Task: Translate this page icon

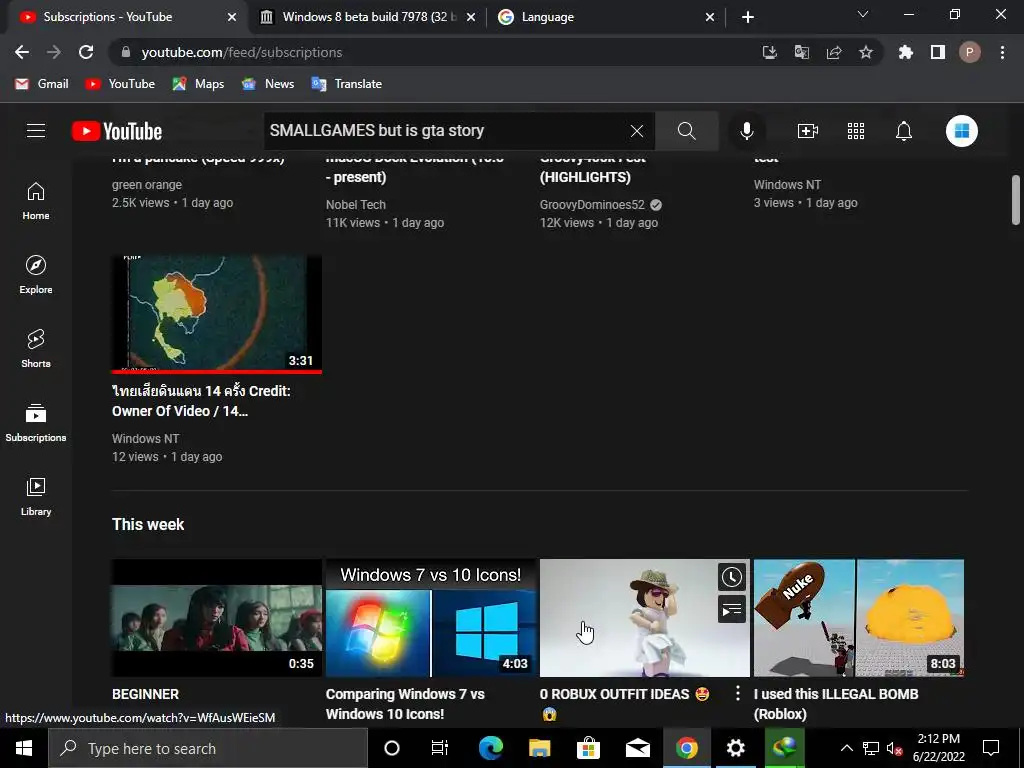Action: point(801,52)
